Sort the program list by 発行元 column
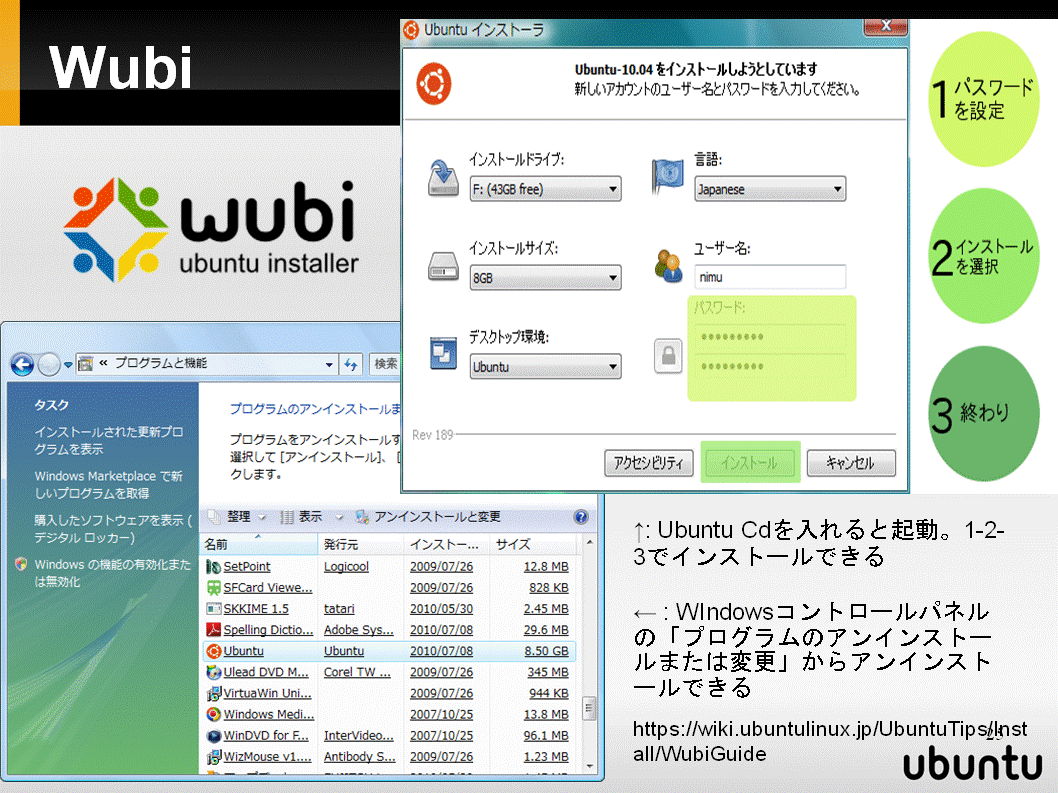Image resolution: width=1058 pixels, height=793 pixels. (360, 544)
